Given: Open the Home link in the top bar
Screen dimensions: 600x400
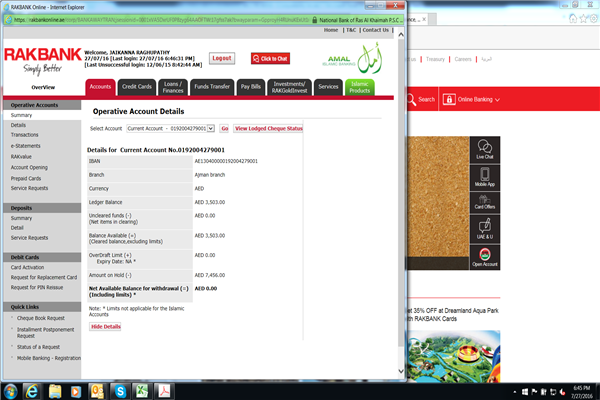Looking at the screenshot, I should [331, 30].
